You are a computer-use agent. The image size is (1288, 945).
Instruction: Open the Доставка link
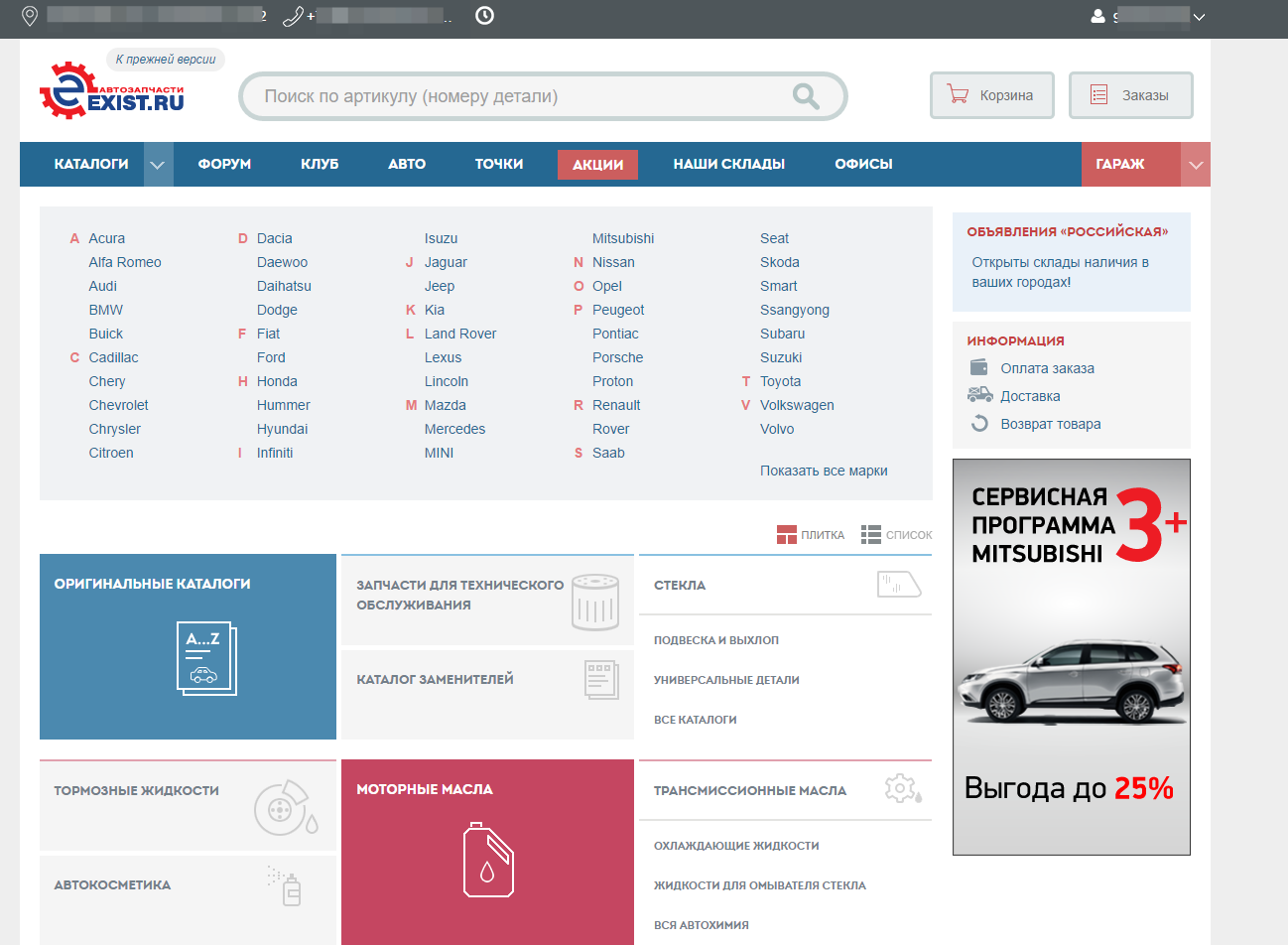click(1030, 396)
